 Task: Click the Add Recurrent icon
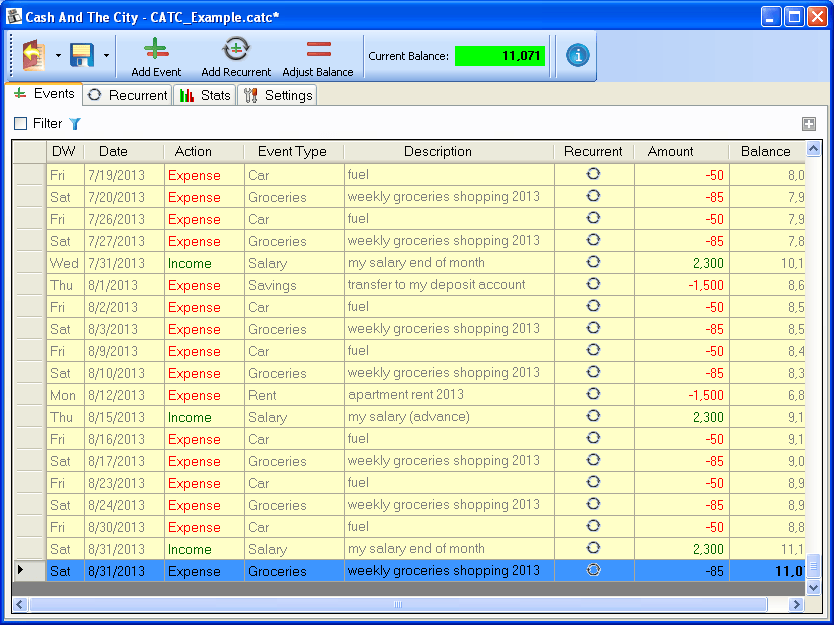coord(236,50)
